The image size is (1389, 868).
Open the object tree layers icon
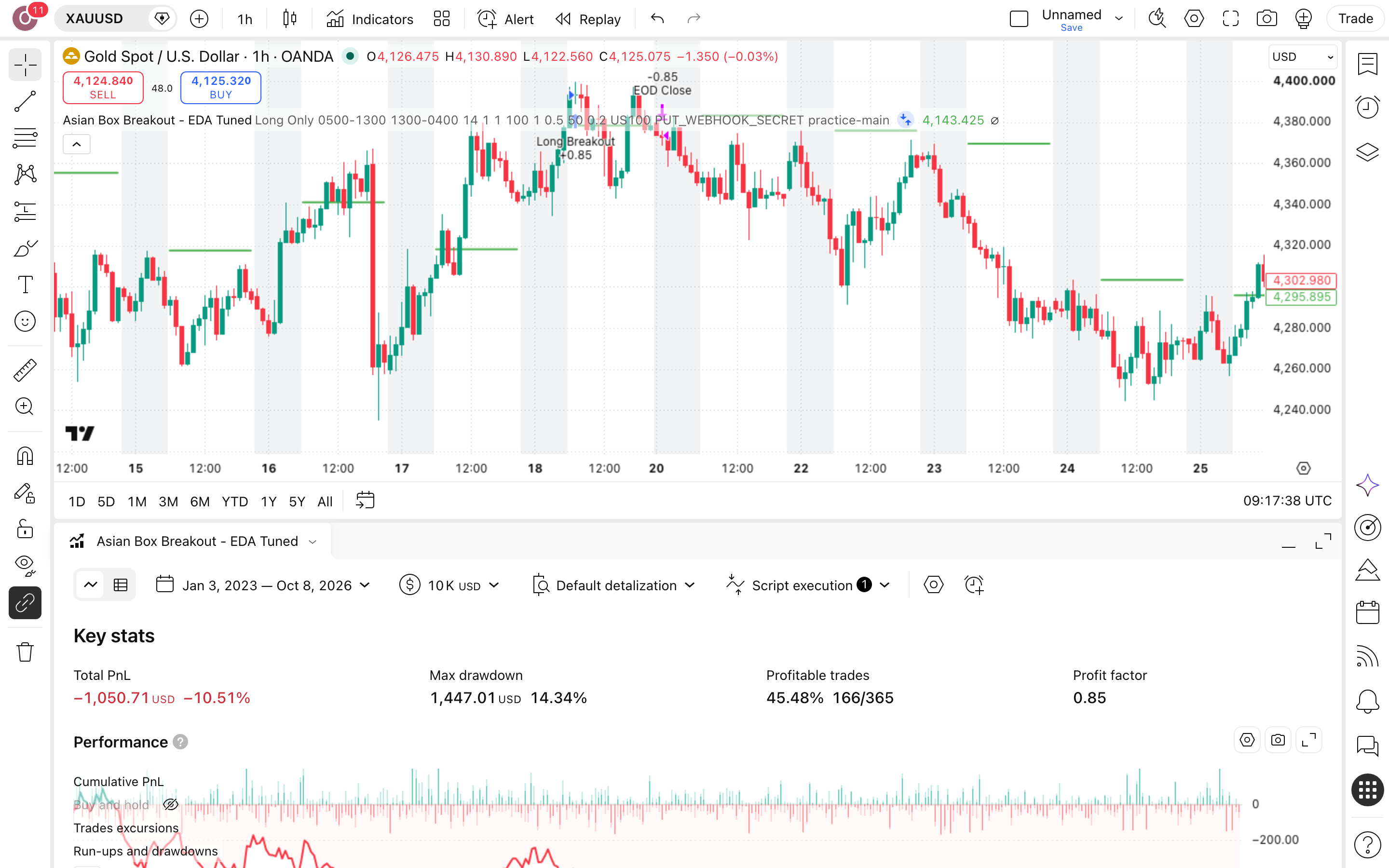click(1367, 152)
